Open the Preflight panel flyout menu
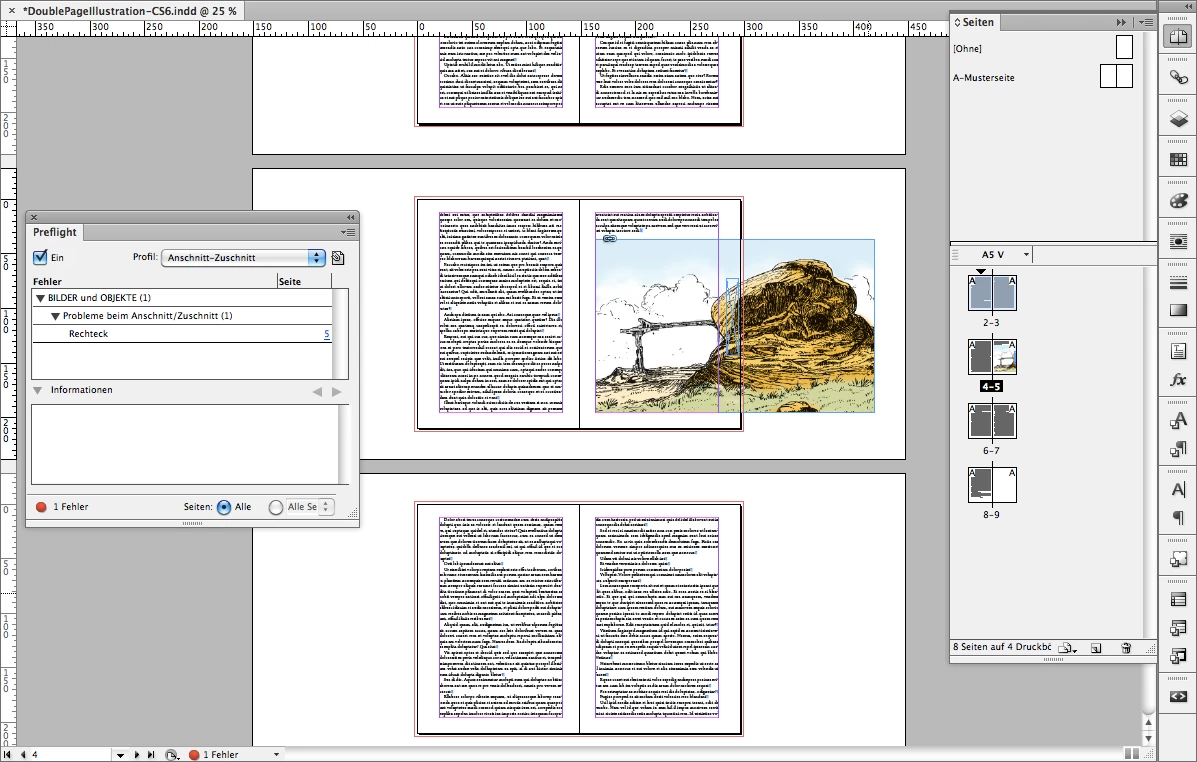Screen dimensions: 1197x762 tap(348, 232)
